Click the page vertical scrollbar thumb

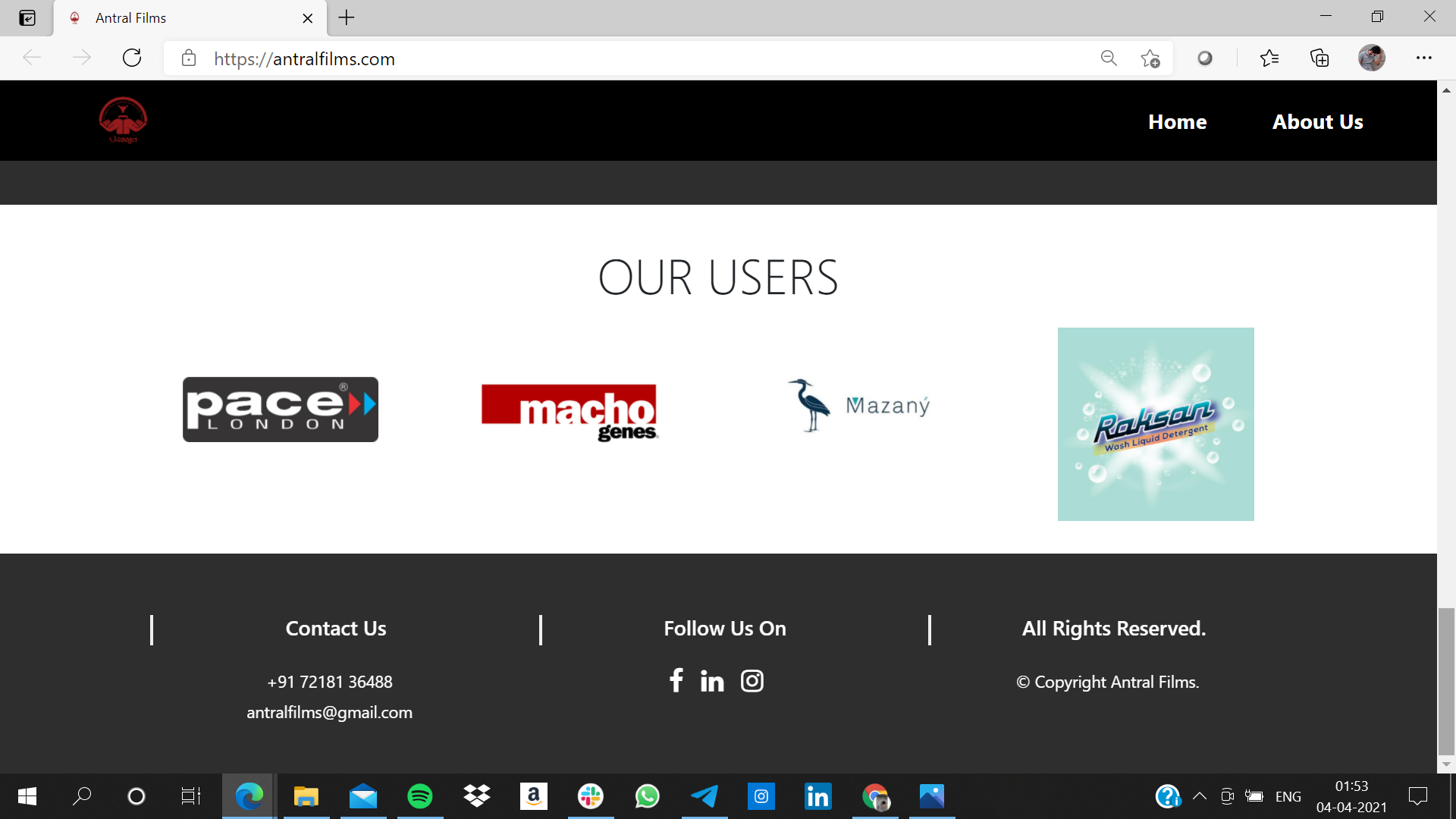point(1446,681)
